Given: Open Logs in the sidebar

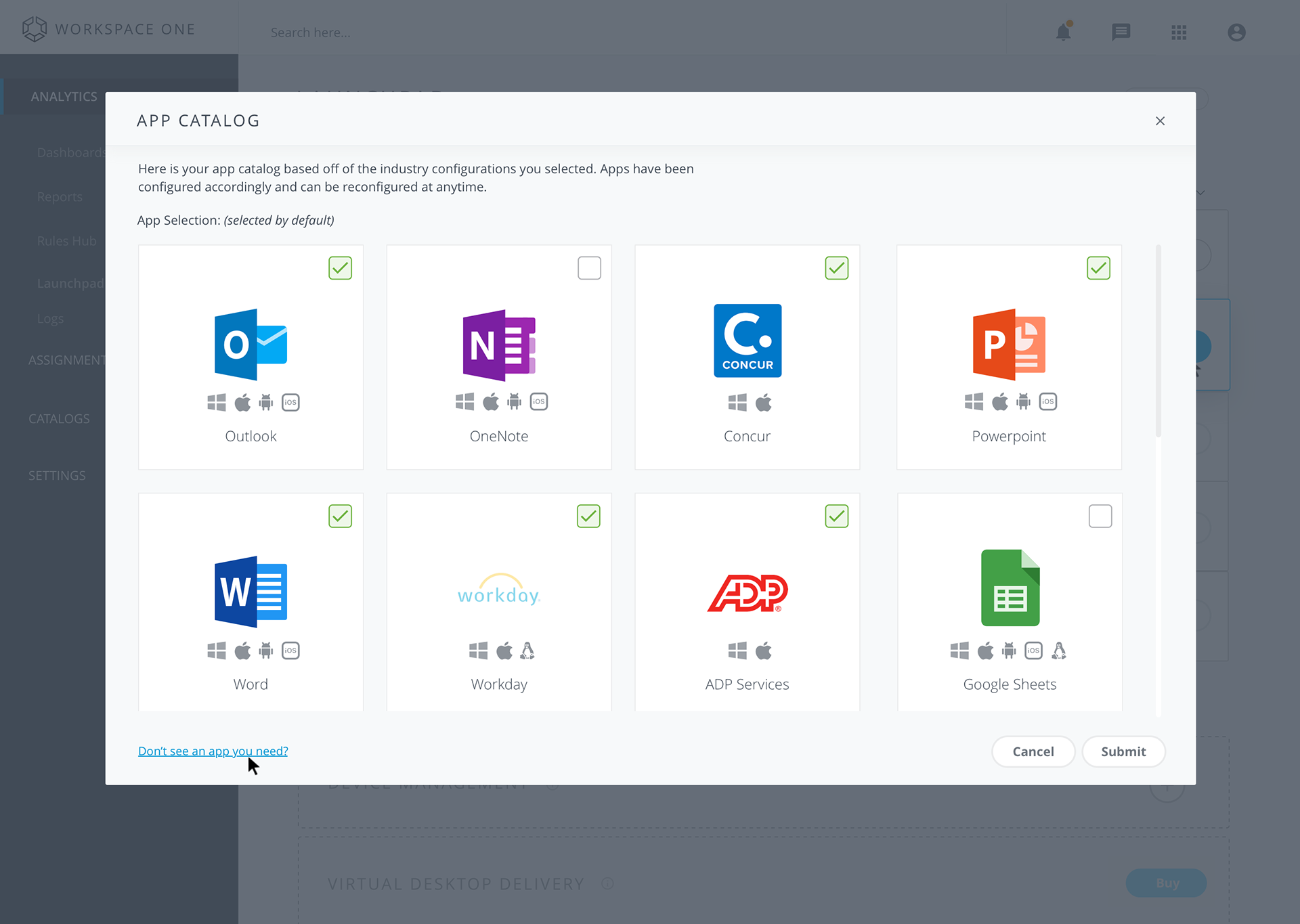Looking at the screenshot, I should (50, 319).
